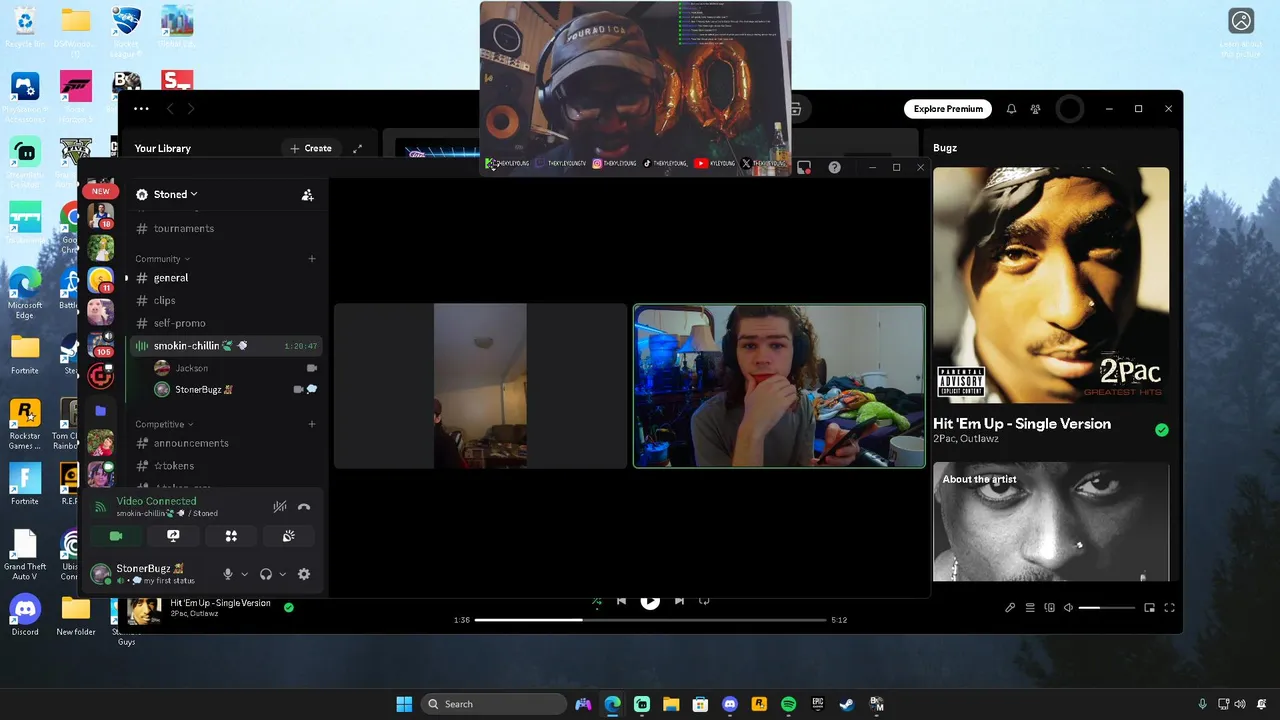The width and height of the screenshot is (1280, 720).
Task: Toggle saved checkmark beside sidebar song title
Action: 1161,430
